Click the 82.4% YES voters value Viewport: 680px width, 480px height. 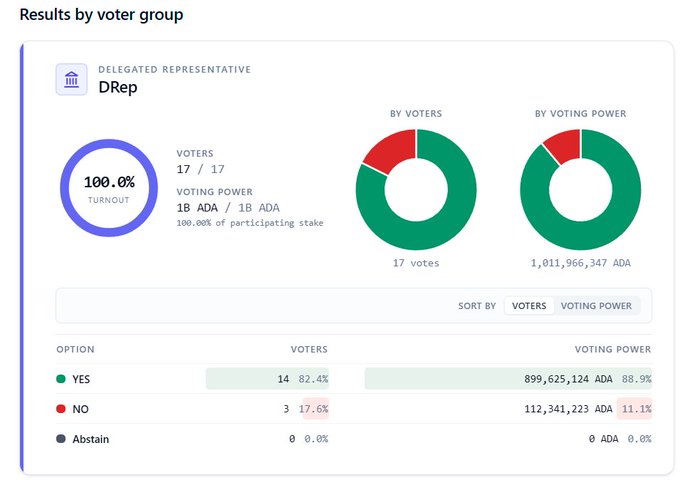click(313, 379)
